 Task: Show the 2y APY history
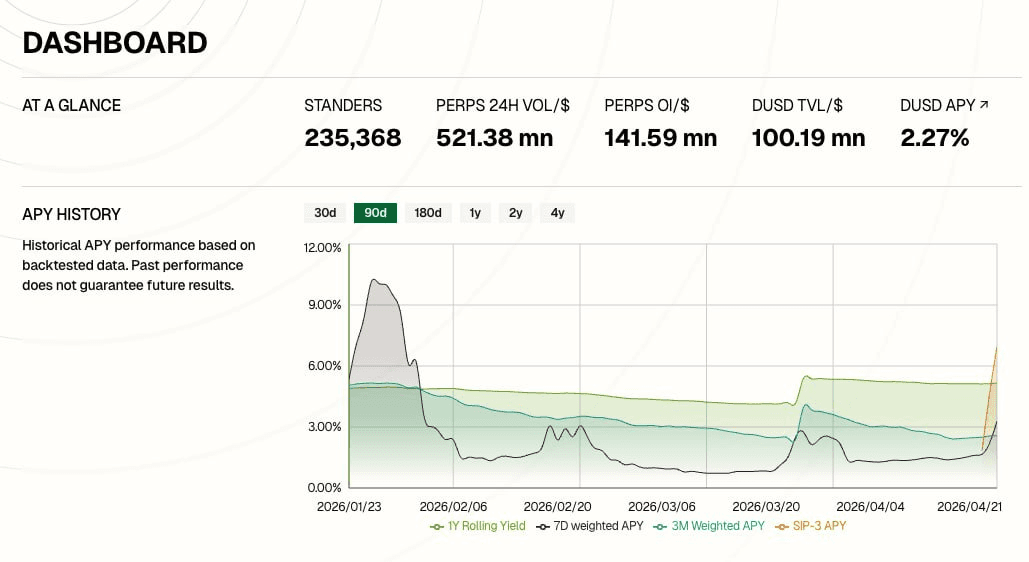pyautogui.click(x=515, y=213)
